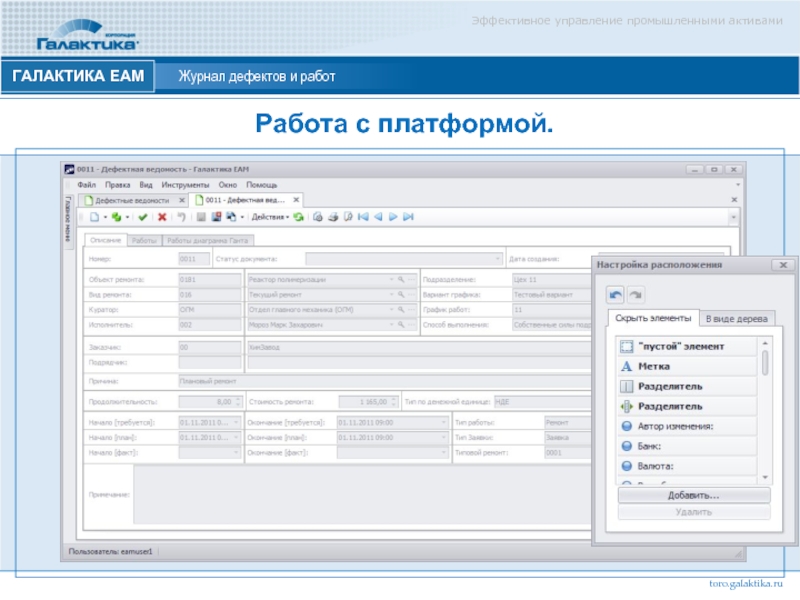Click the red X cancel icon
Screen dimensions: 800x600
(x=161, y=216)
